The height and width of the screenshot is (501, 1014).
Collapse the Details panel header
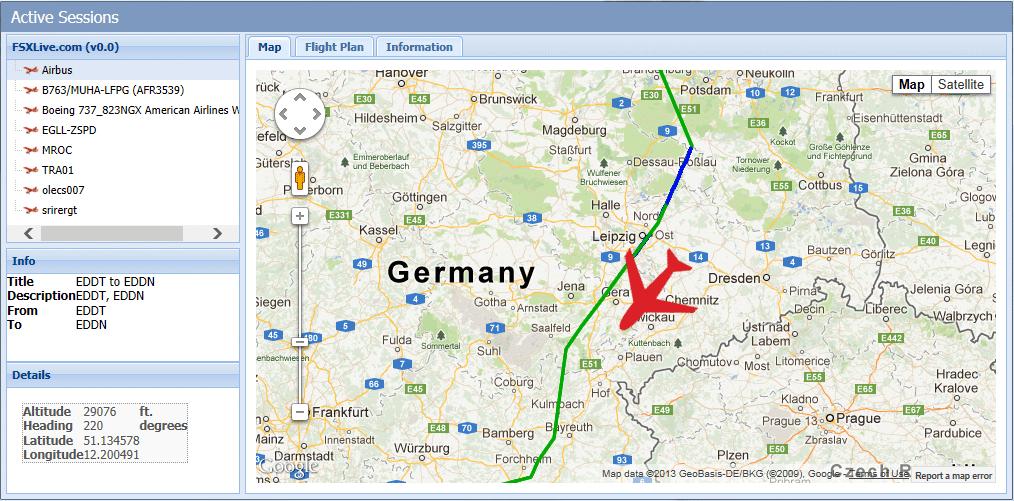pos(123,375)
